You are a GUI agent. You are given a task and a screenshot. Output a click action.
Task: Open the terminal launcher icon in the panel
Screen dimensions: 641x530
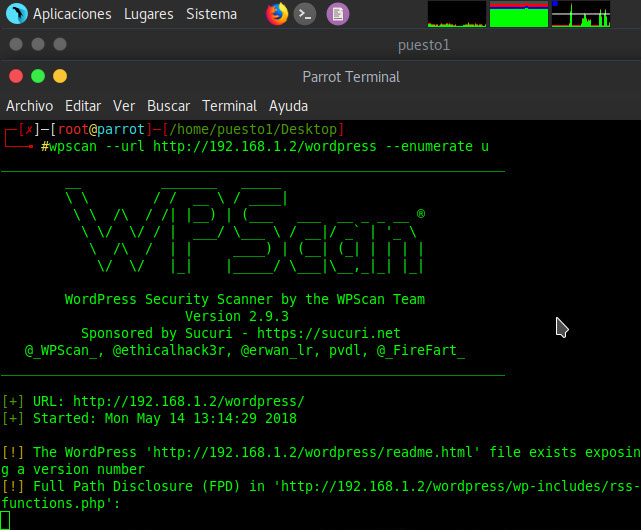[x=307, y=14]
